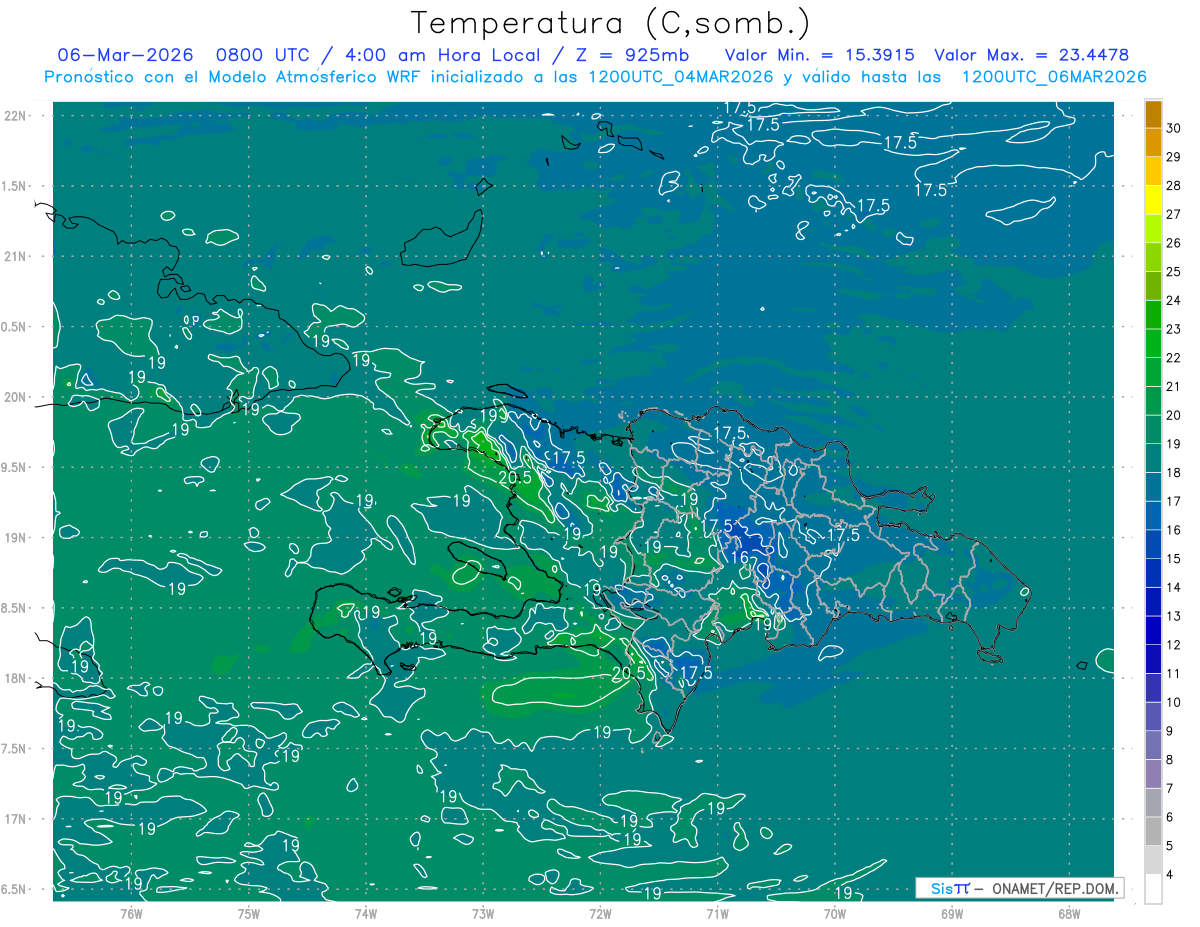
Task: Click the "68W" longitude axis label
Action: (1069, 913)
